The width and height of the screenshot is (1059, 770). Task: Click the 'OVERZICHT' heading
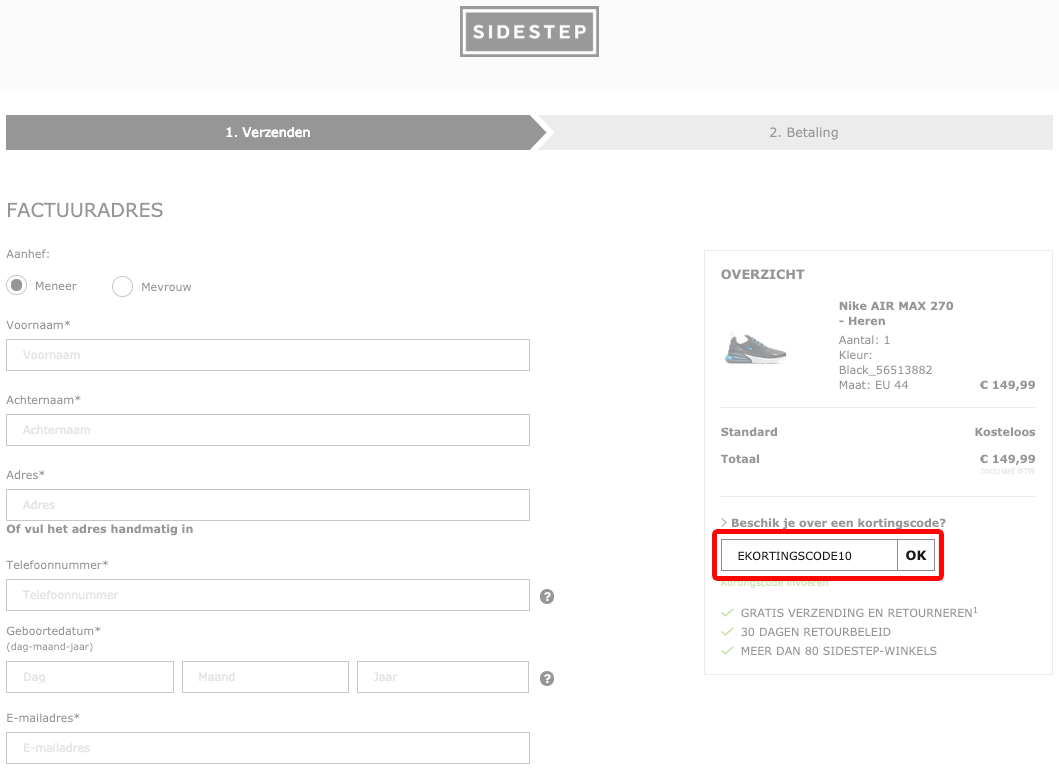pyautogui.click(x=763, y=274)
